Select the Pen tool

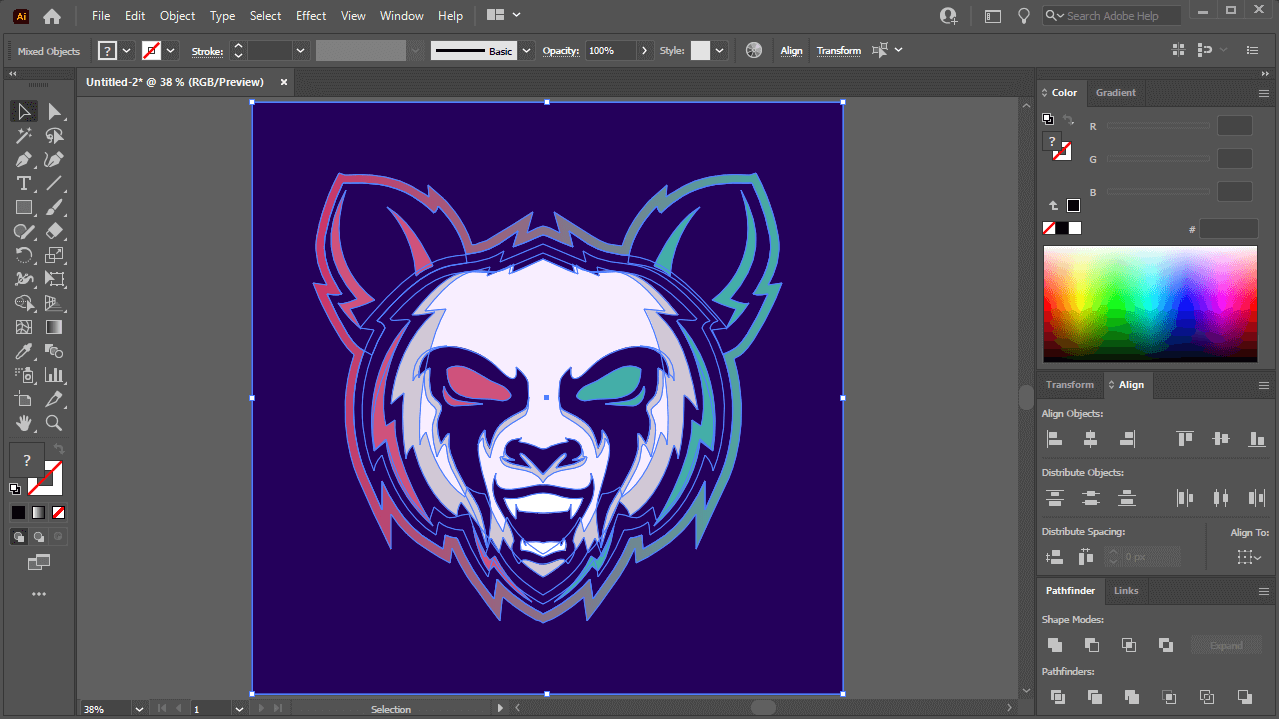(24, 160)
